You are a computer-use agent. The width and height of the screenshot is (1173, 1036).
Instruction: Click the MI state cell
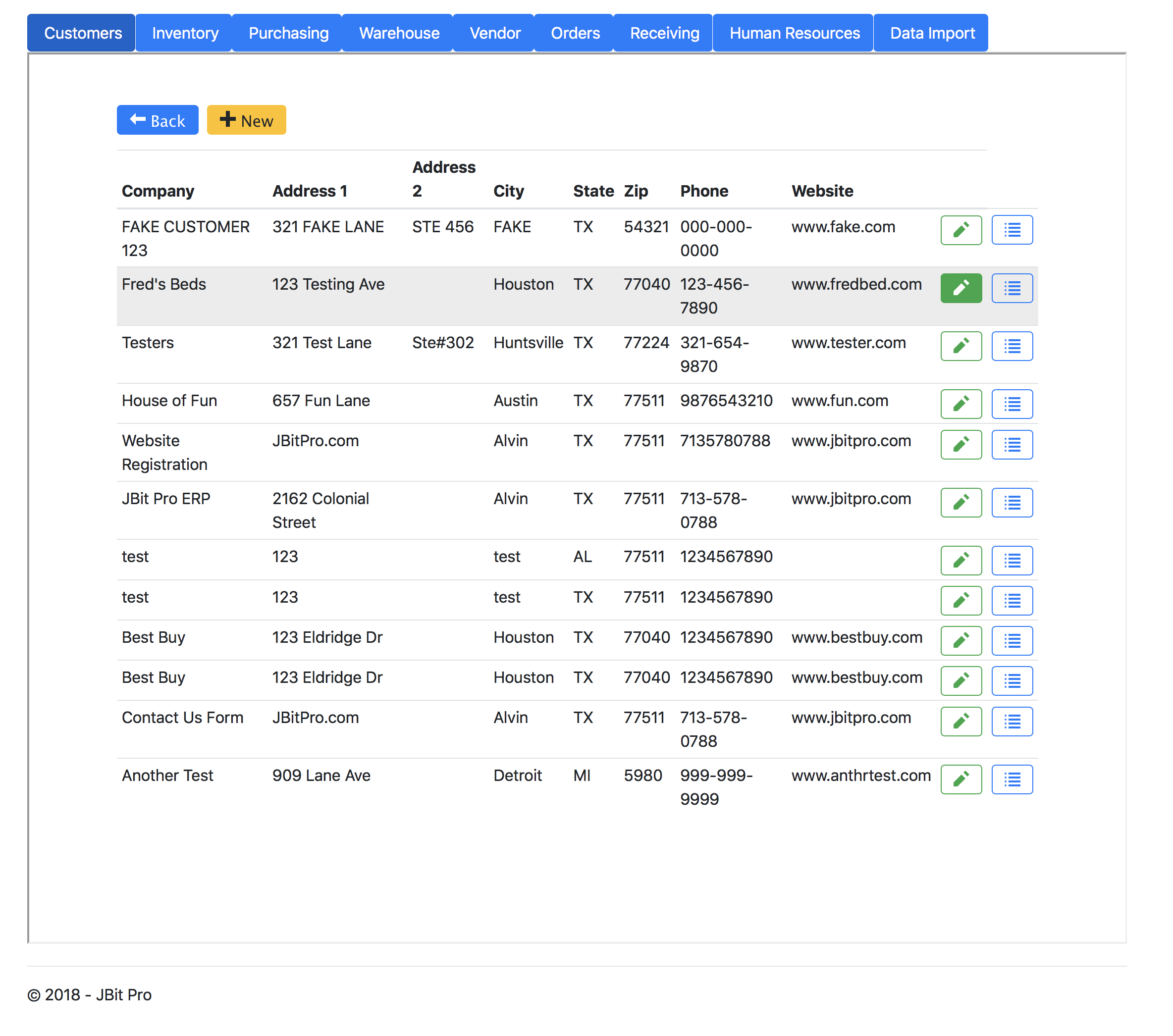[582, 776]
